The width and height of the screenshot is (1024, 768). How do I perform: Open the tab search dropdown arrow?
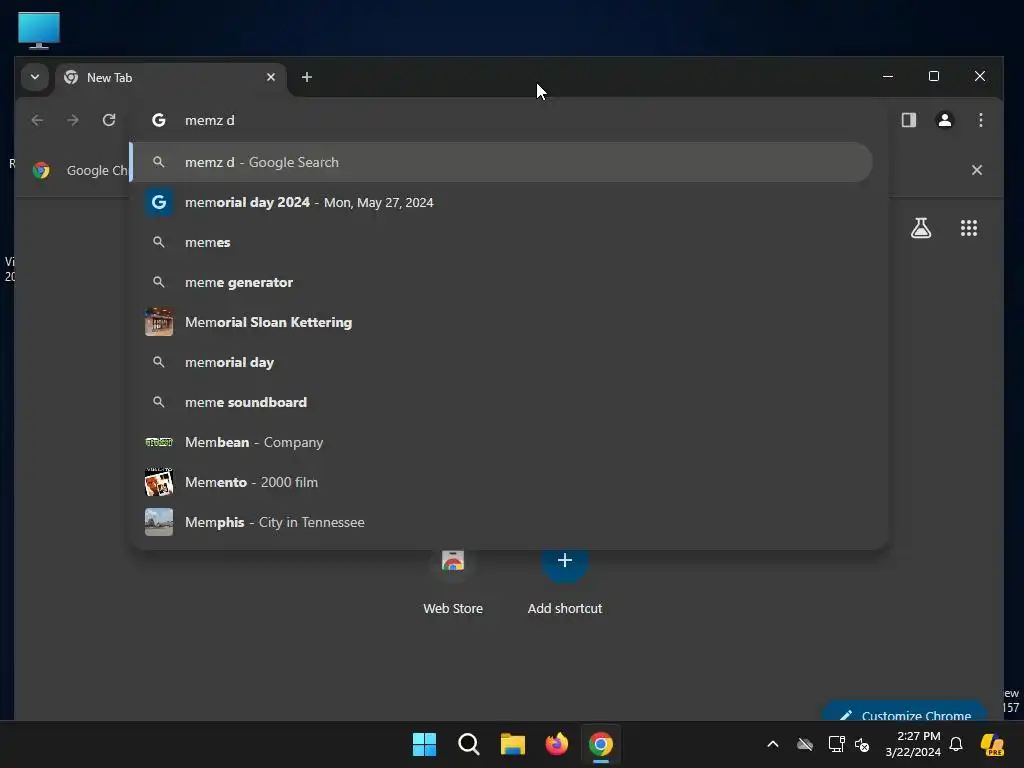(x=35, y=77)
